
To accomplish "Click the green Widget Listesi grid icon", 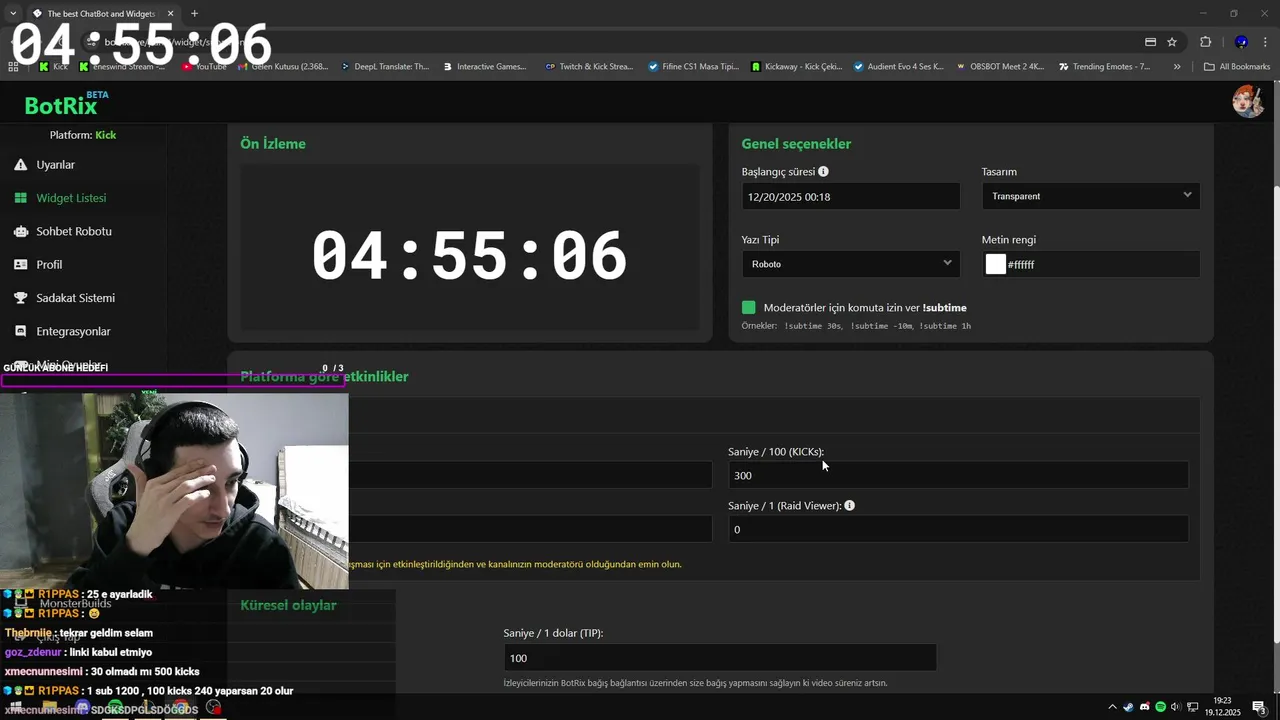I will [x=20, y=198].
